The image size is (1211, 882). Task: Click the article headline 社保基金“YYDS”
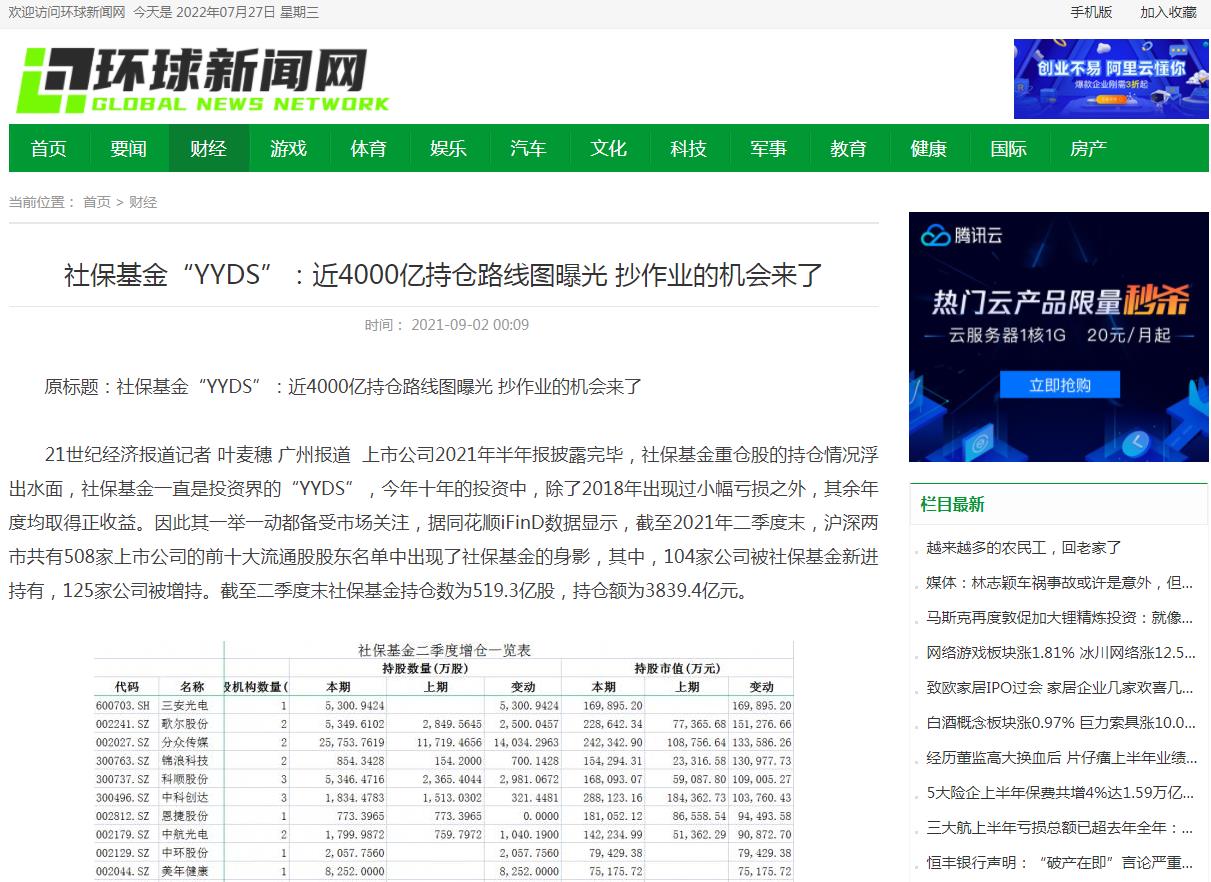pyautogui.click(x=443, y=275)
